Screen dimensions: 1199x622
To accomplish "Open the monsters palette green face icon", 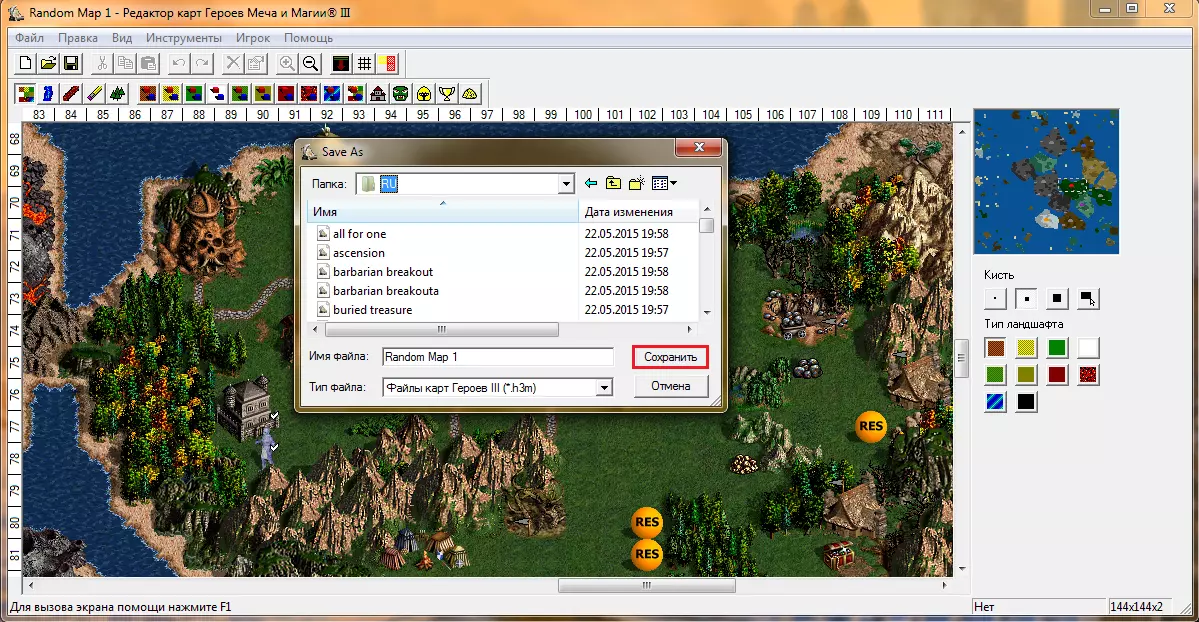I will pos(401,94).
